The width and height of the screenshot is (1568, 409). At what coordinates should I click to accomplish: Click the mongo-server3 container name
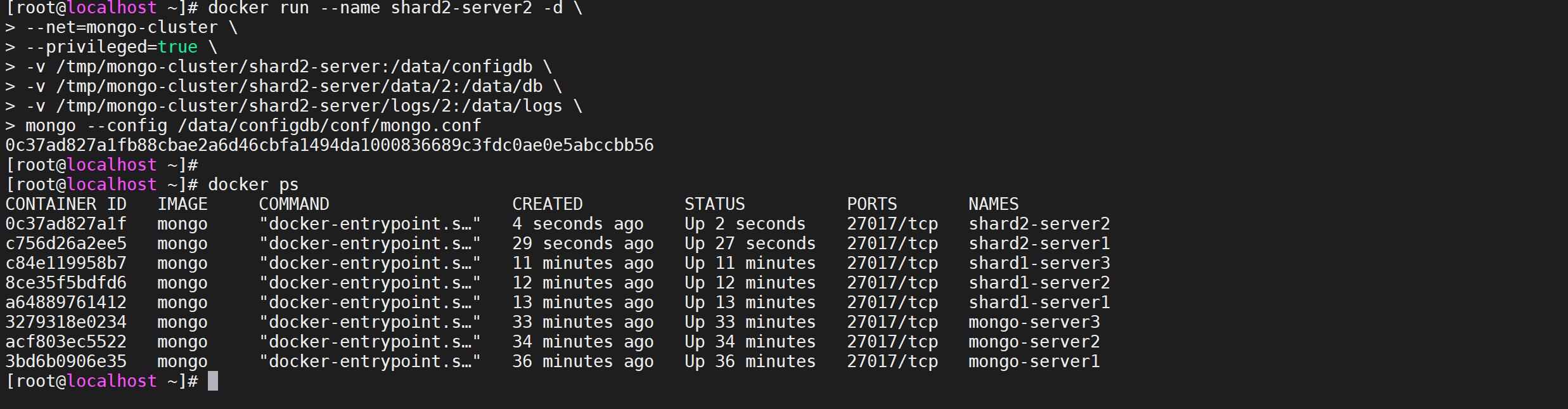pyautogui.click(x=1034, y=322)
